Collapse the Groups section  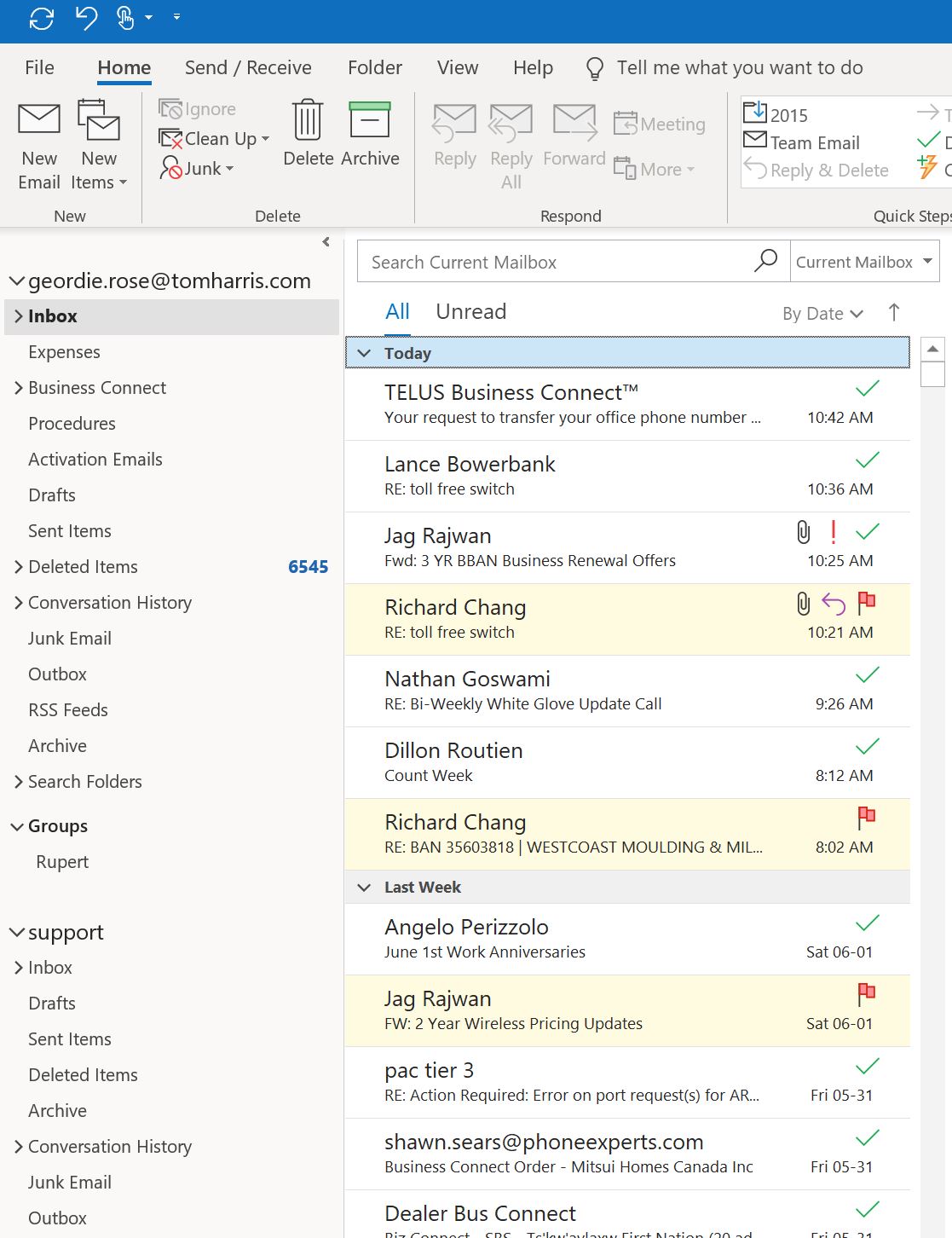pos(17,826)
